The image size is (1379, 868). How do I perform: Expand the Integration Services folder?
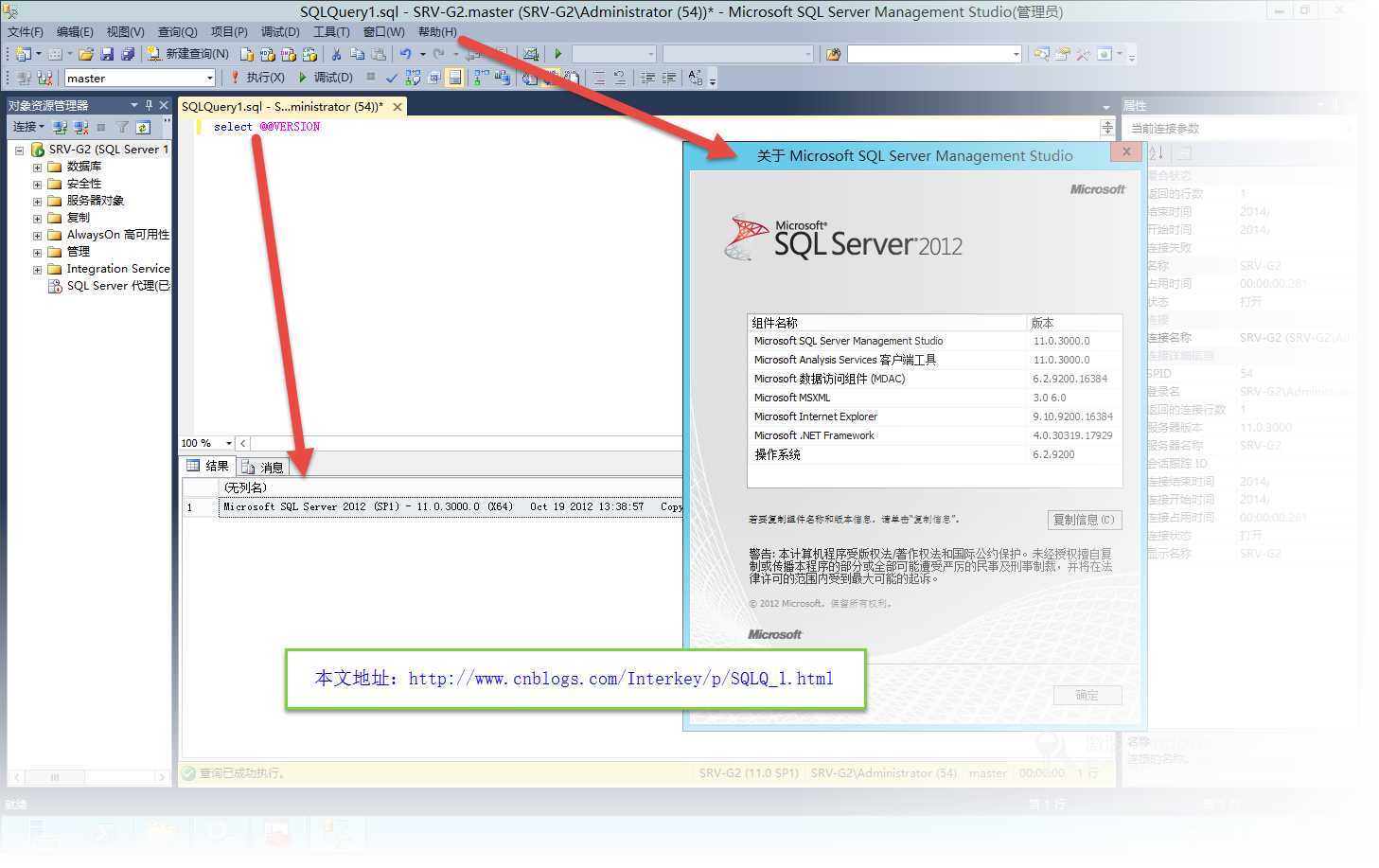tap(37, 269)
